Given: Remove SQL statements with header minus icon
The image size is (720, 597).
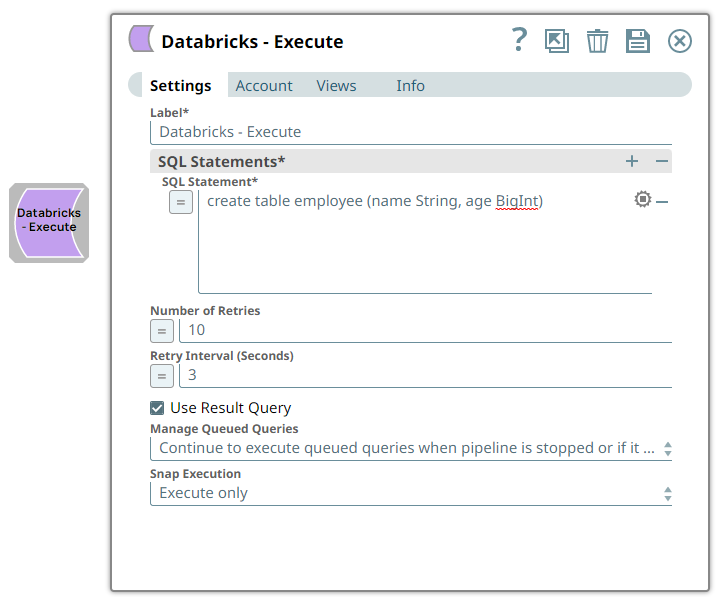Looking at the screenshot, I should tap(662, 161).
